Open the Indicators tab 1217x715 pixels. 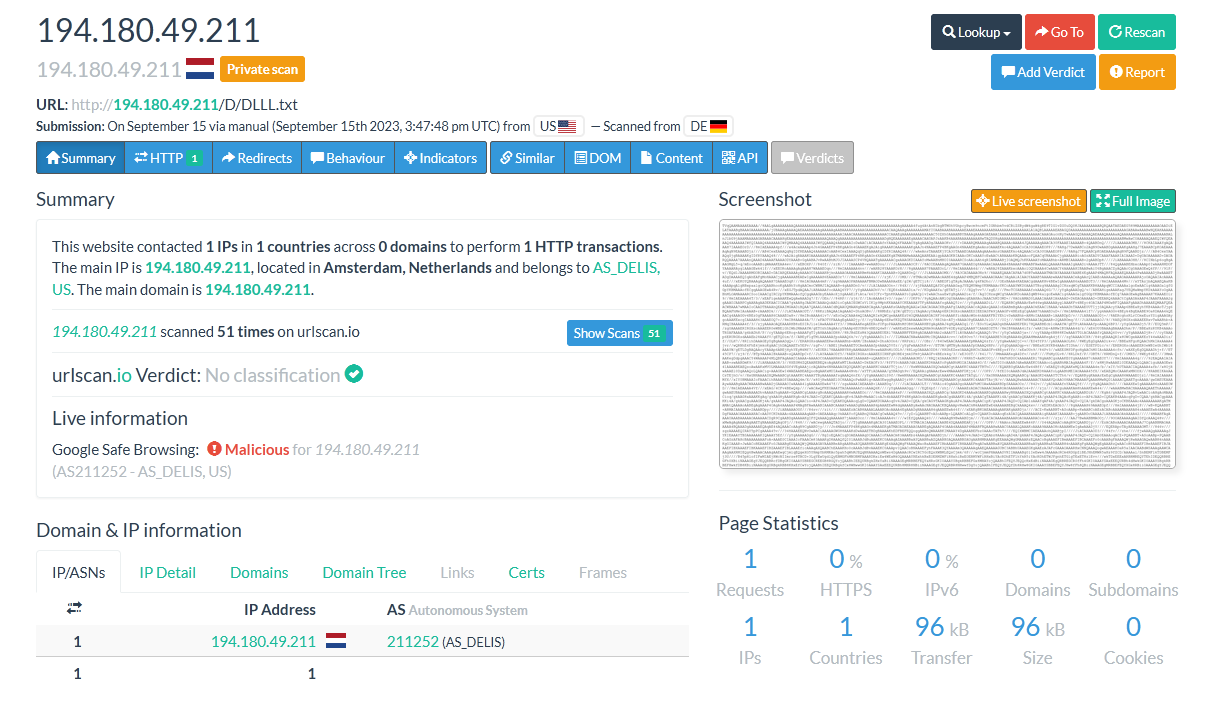click(x=440, y=158)
